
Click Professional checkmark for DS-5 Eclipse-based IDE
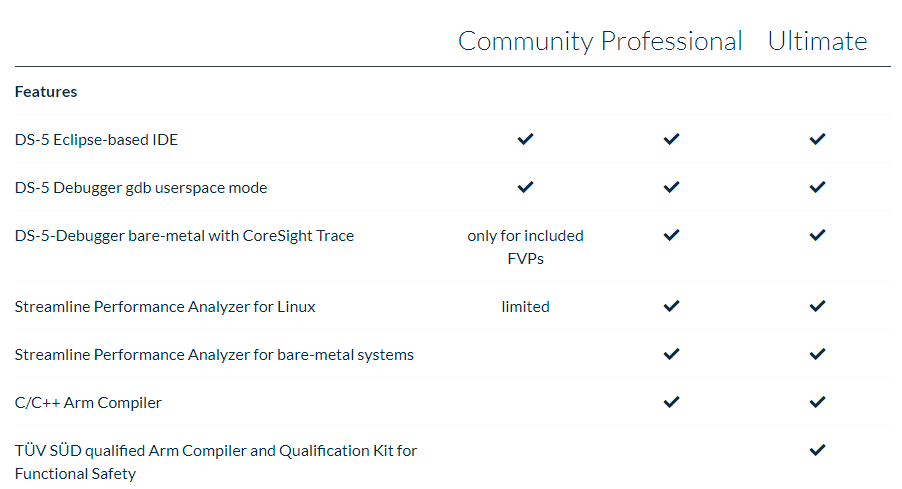(x=671, y=139)
